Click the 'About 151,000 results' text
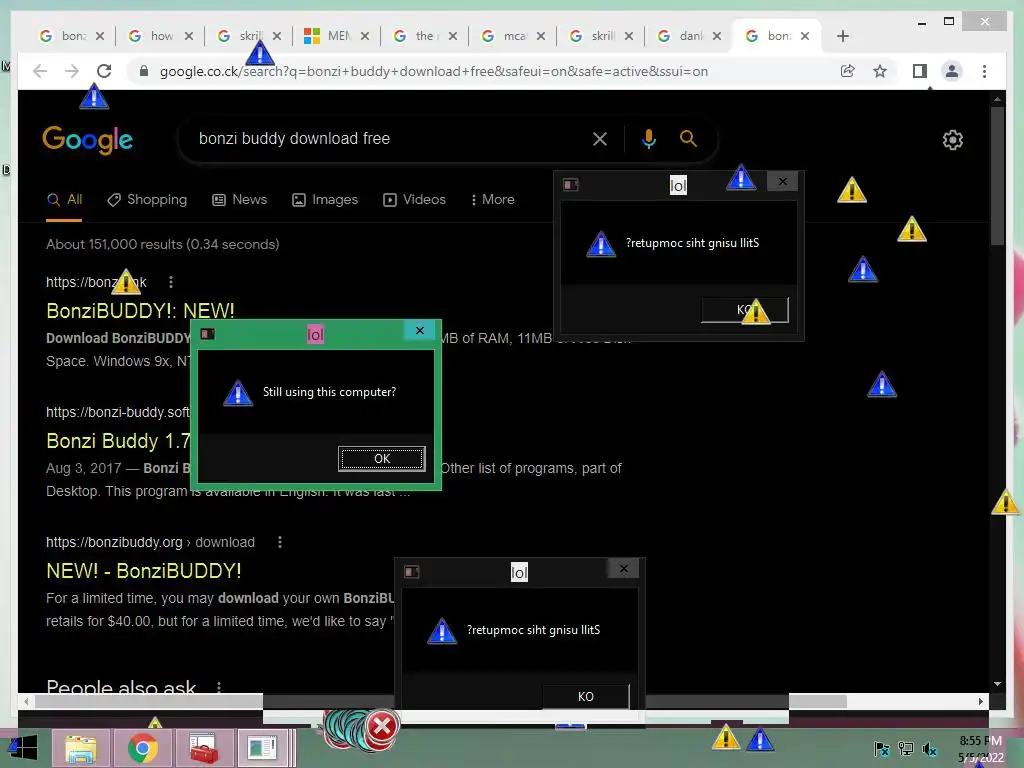The height and width of the screenshot is (768, 1024). pyautogui.click(x=163, y=244)
